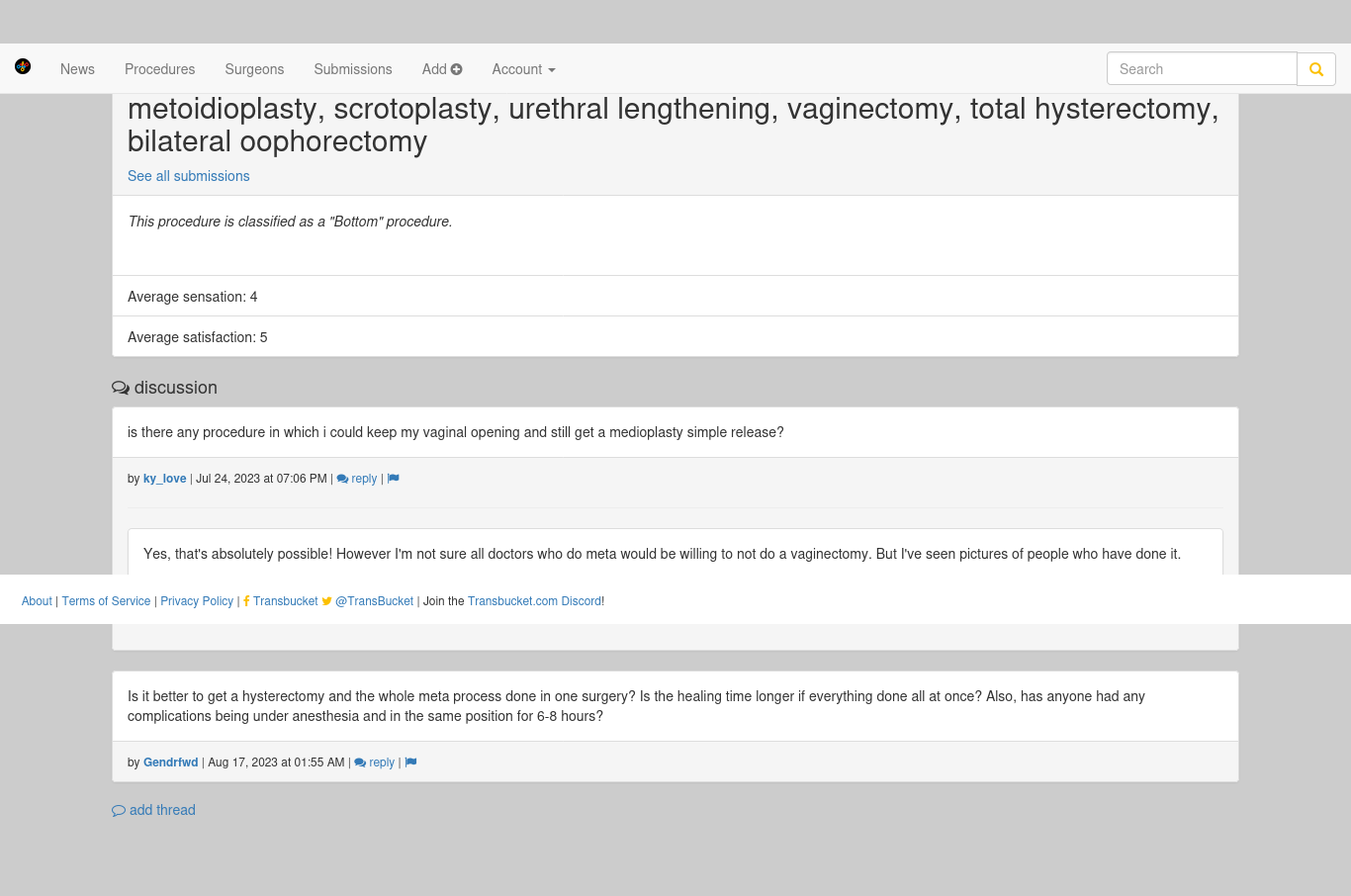The height and width of the screenshot is (896, 1351).
Task: Reply to ky_love's thread
Action: 357,479
